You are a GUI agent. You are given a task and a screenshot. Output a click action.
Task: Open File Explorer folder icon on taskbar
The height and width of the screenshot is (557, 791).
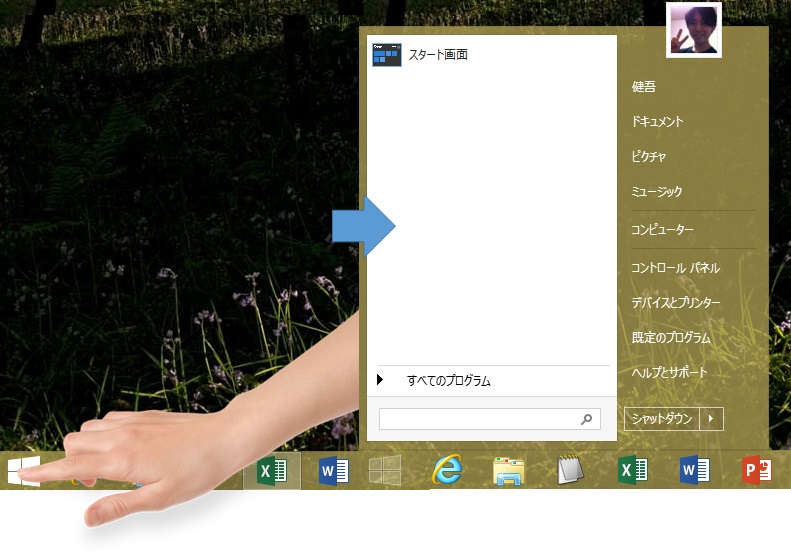pyautogui.click(x=509, y=470)
